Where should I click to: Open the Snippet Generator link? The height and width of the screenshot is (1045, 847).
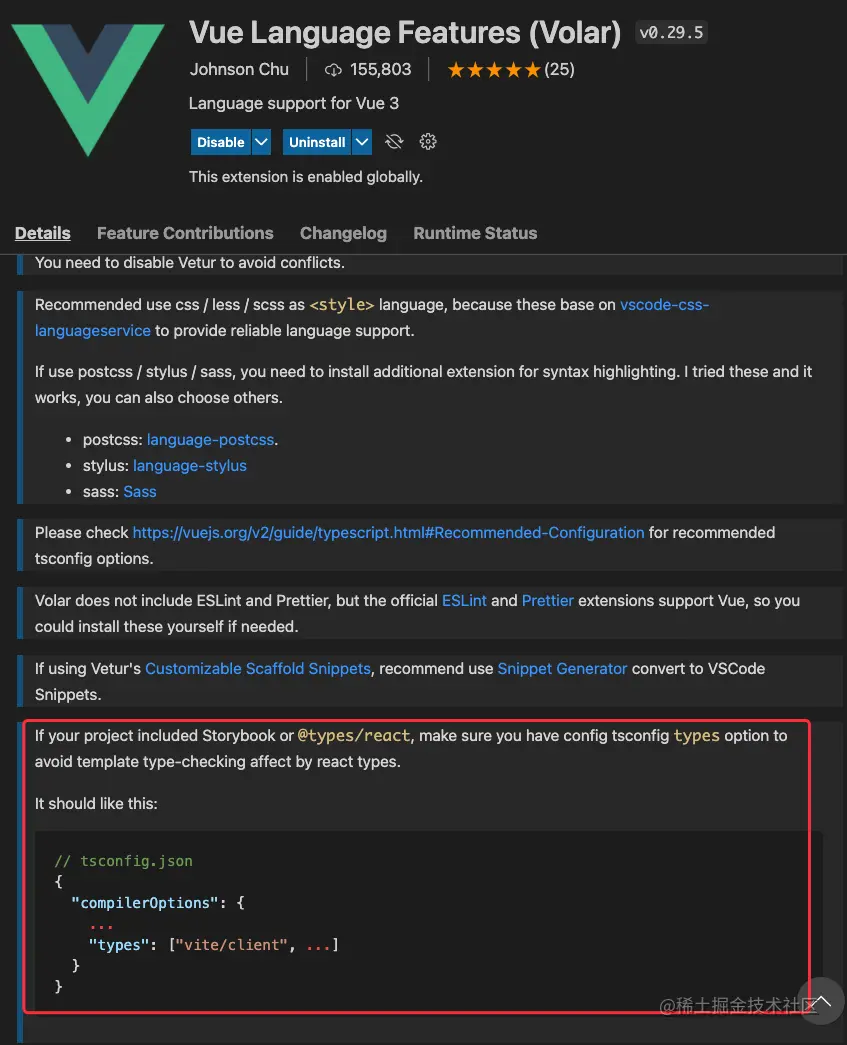click(x=562, y=669)
